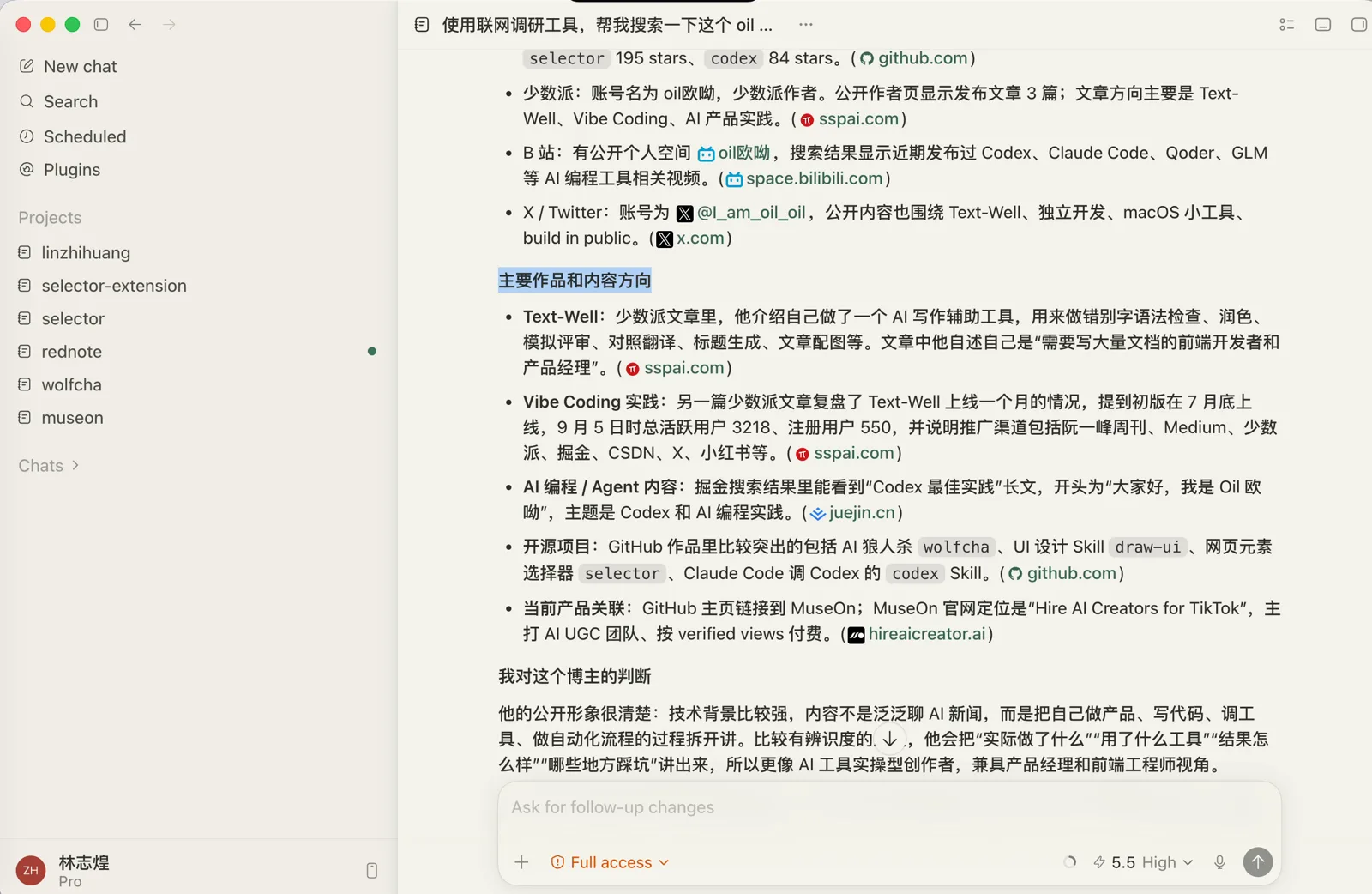Toggle the right sidebar panel icon
This screenshot has width=1372, height=894.
click(x=1359, y=25)
